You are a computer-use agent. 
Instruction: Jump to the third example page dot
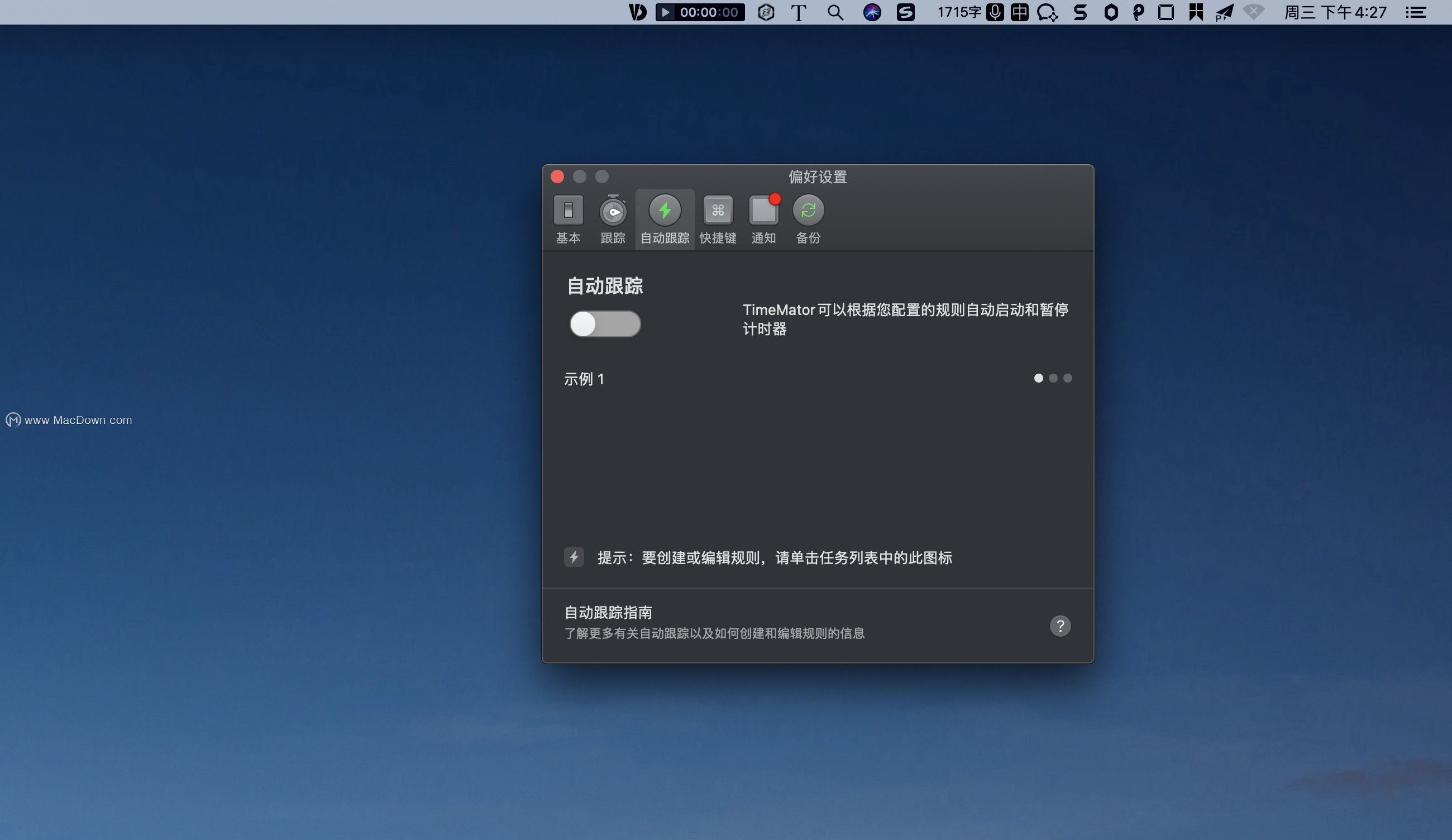point(1068,378)
